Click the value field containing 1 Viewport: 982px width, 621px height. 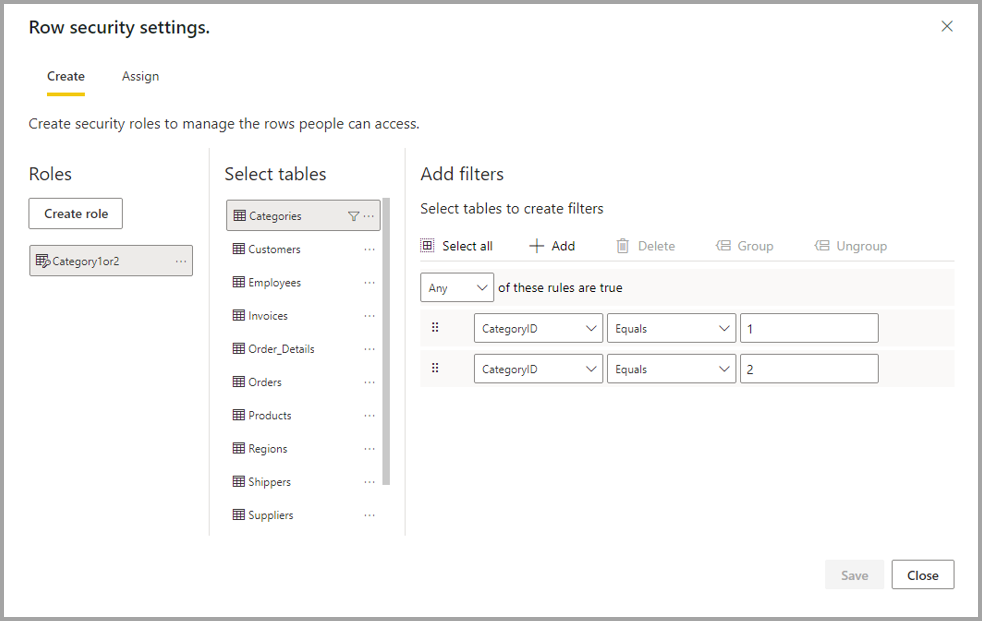(809, 328)
